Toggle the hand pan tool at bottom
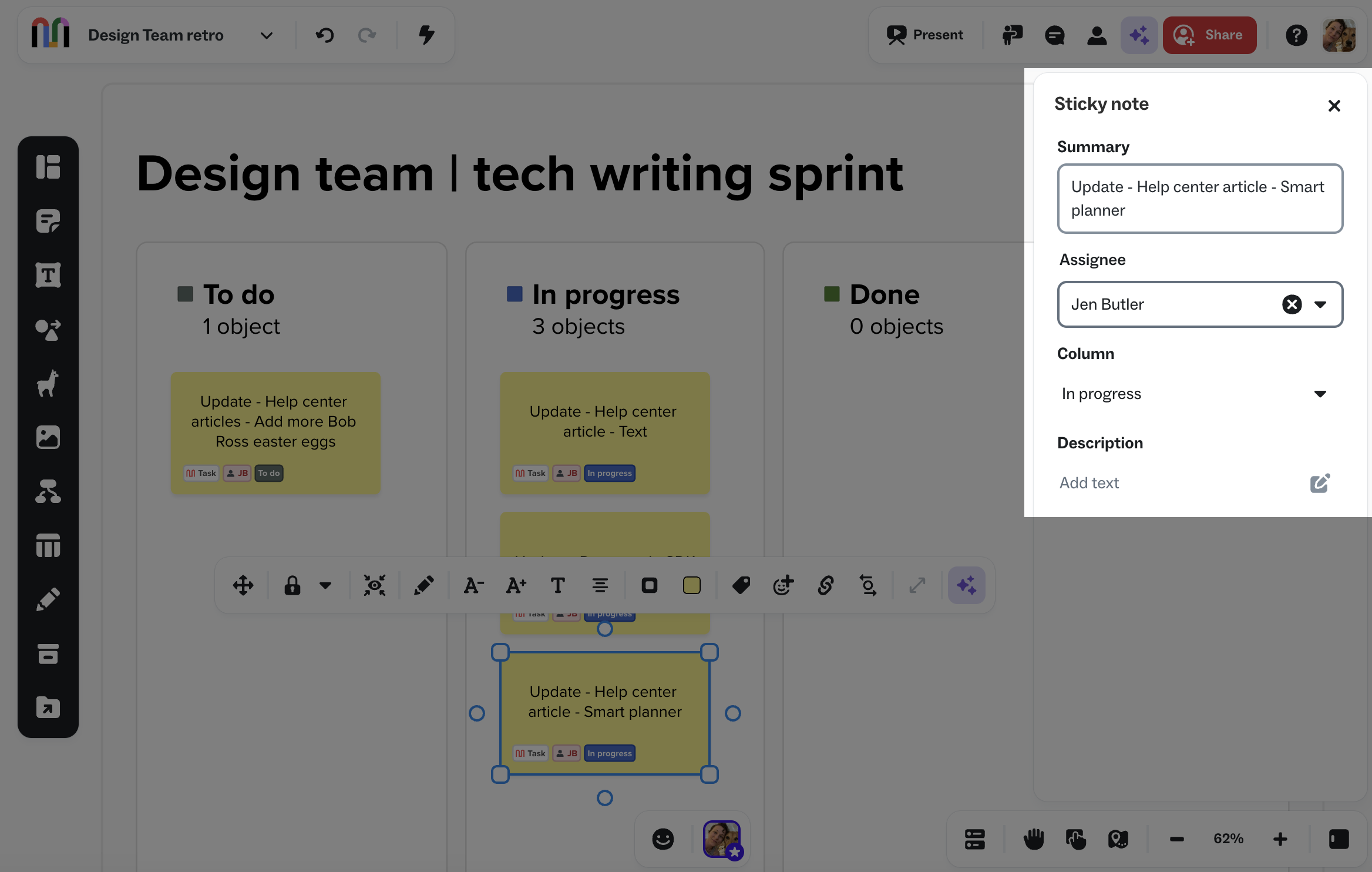Screen dimensions: 1372x872 [1034, 839]
